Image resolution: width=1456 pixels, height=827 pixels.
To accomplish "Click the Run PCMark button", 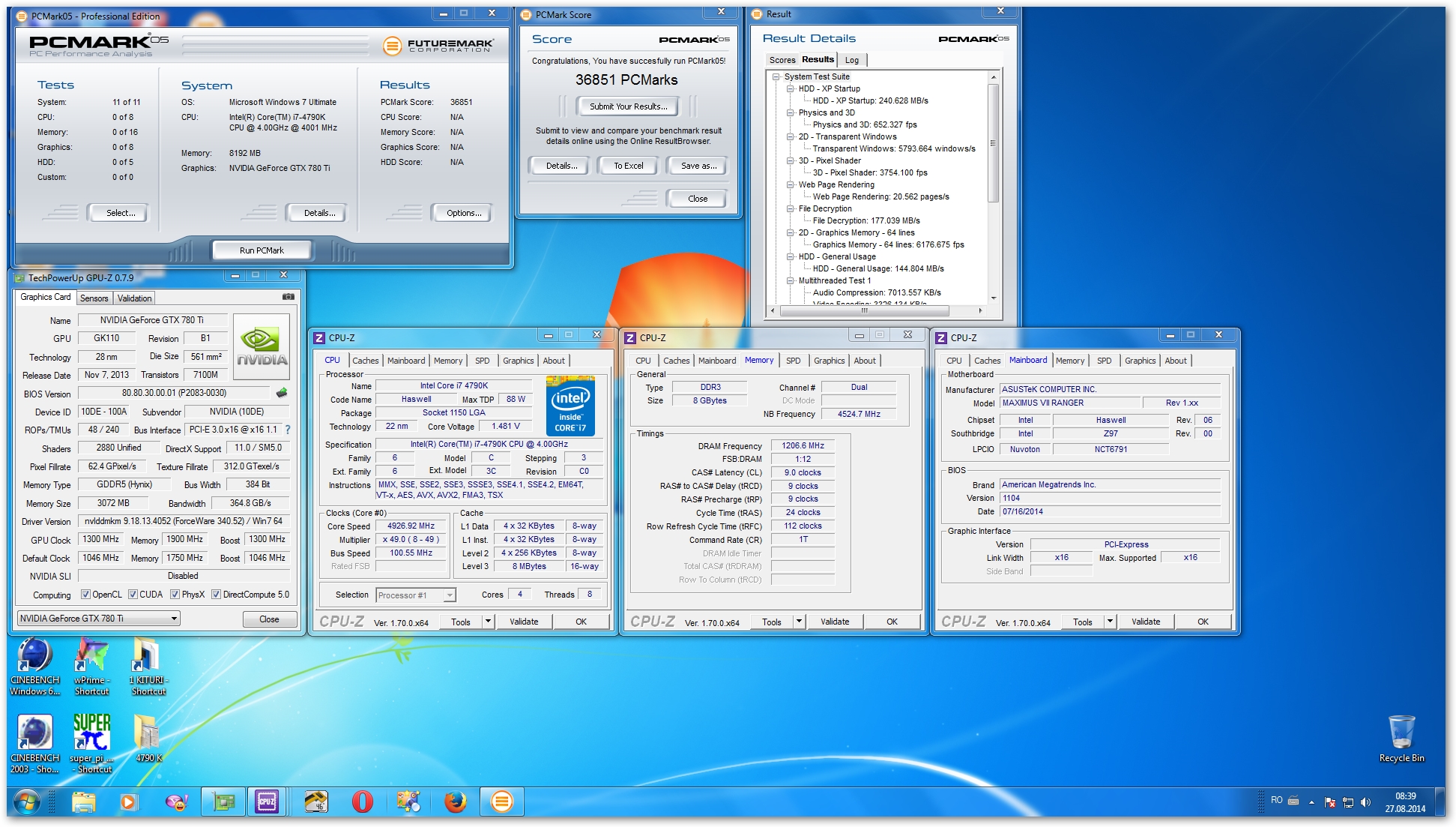I will point(262,250).
